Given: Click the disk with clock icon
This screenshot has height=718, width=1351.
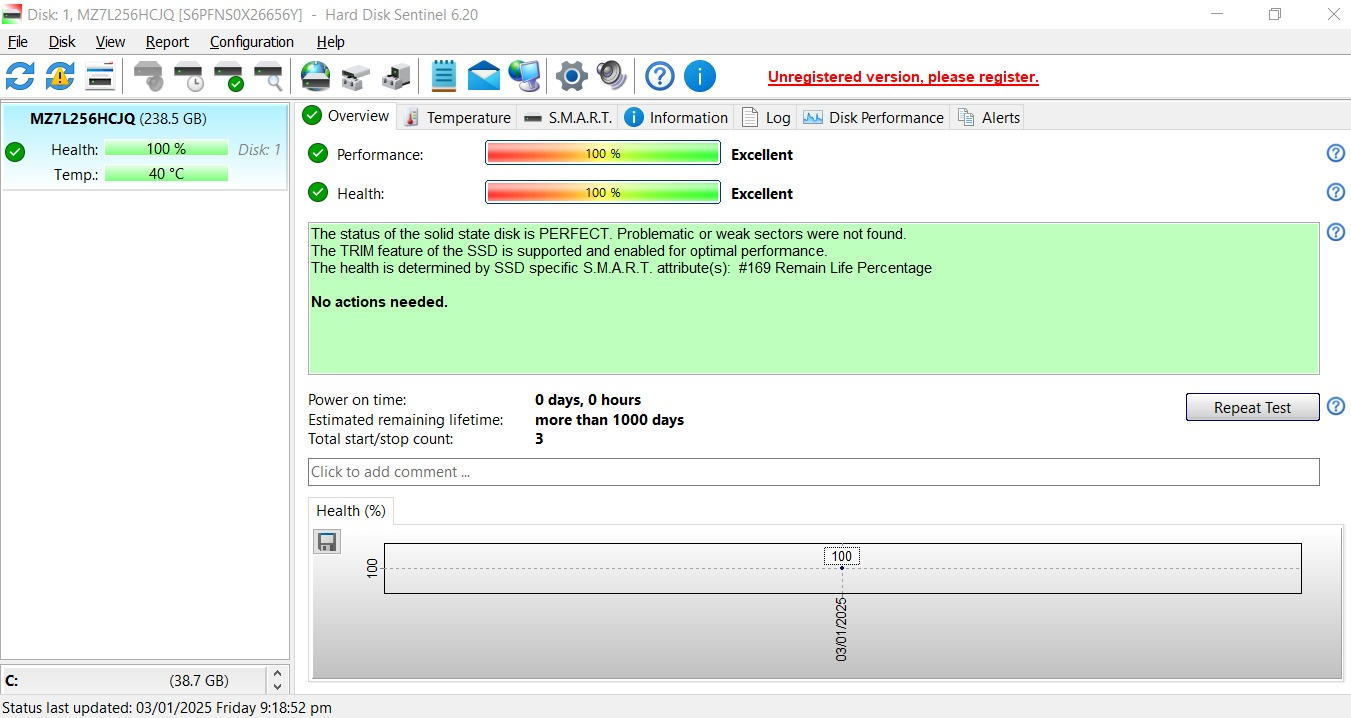Looking at the screenshot, I should point(189,76).
